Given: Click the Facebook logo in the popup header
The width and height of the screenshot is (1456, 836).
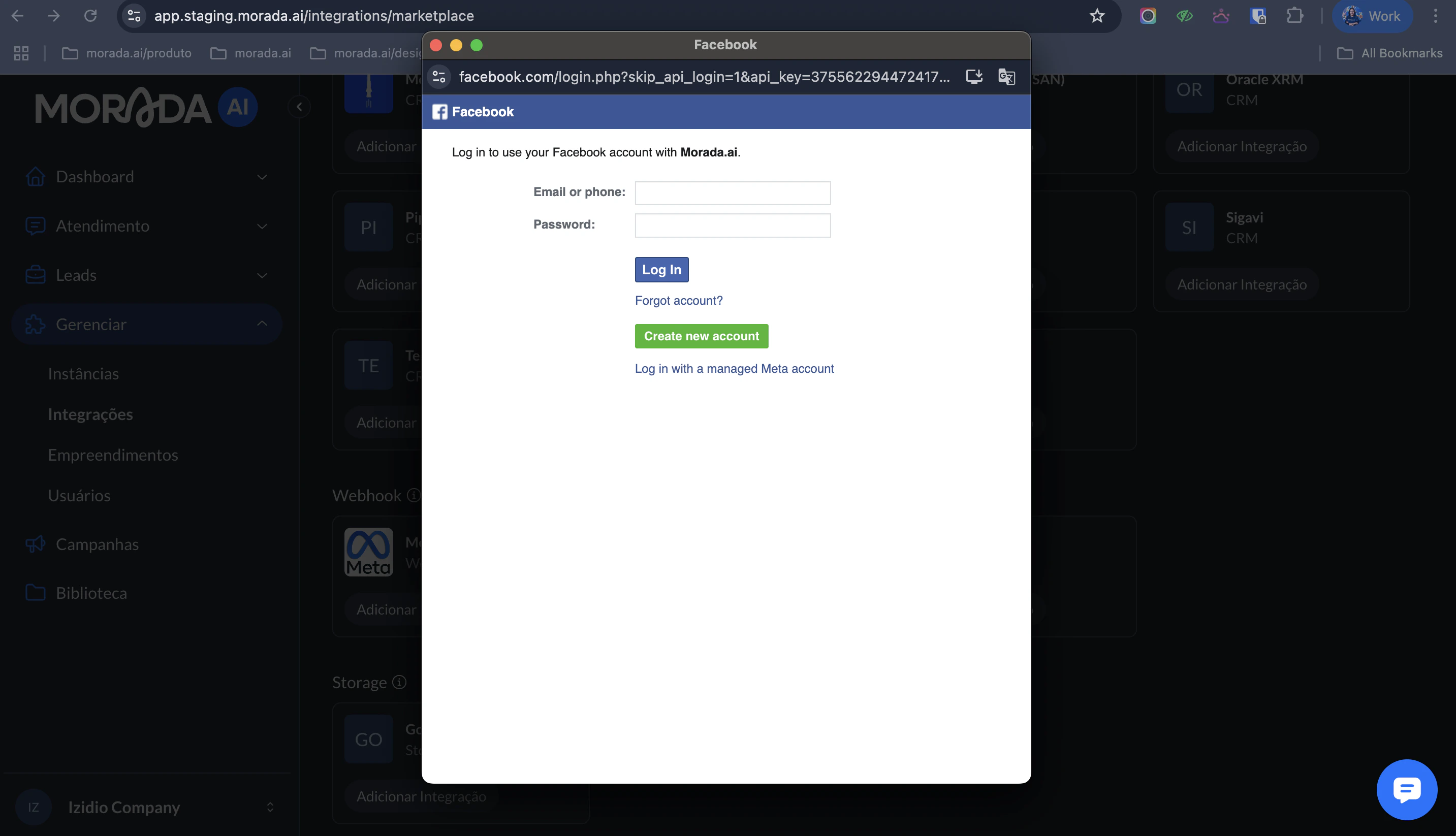Looking at the screenshot, I should pyautogui.click(x=440, y=111).
